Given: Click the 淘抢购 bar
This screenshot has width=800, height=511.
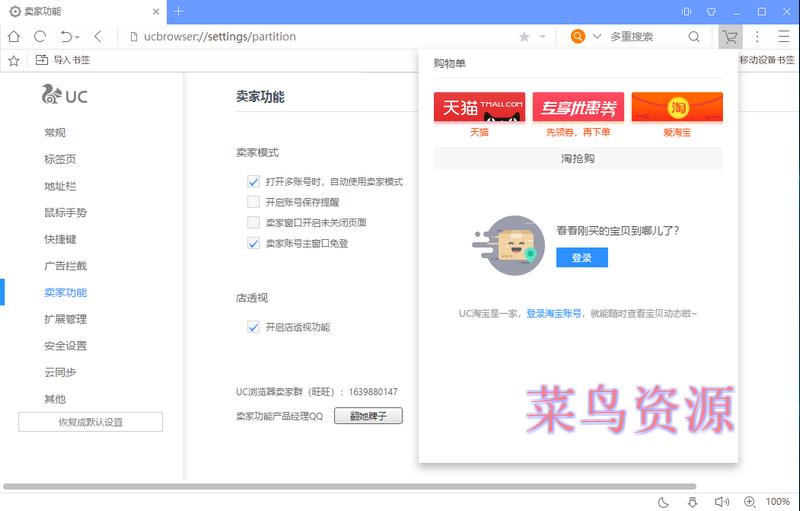Looking at the screenshot, I should [x=578, y=159].
